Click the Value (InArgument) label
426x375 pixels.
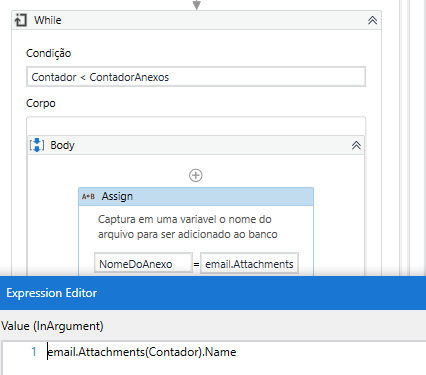(x=52, y=326)
